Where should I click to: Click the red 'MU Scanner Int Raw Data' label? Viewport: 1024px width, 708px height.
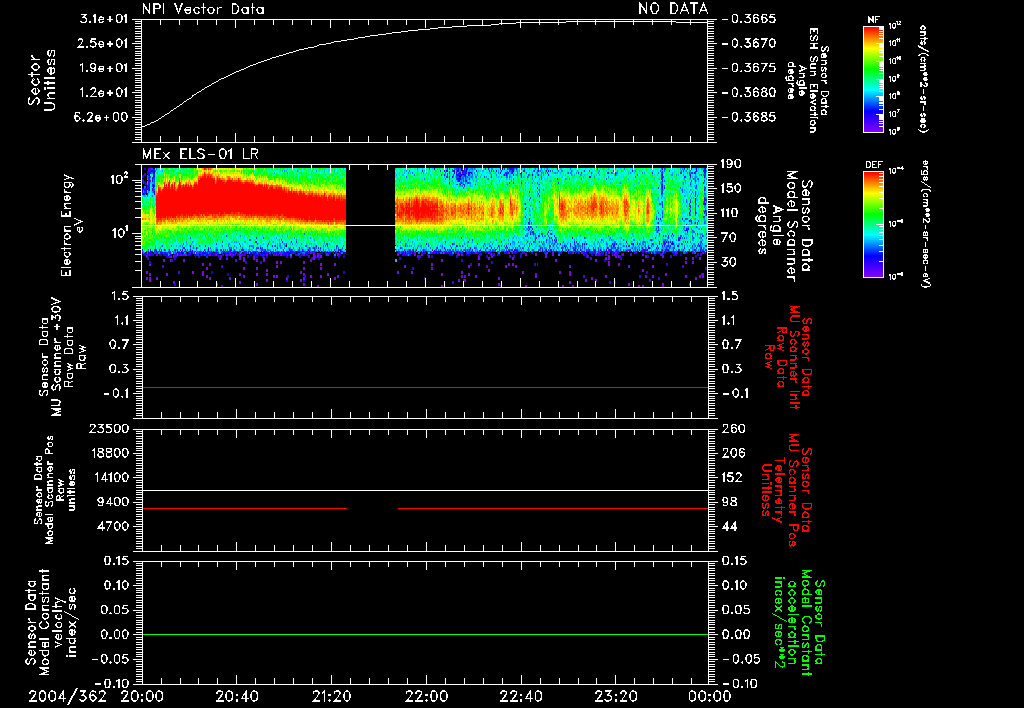pyautogui.click(x=788, y=357)
